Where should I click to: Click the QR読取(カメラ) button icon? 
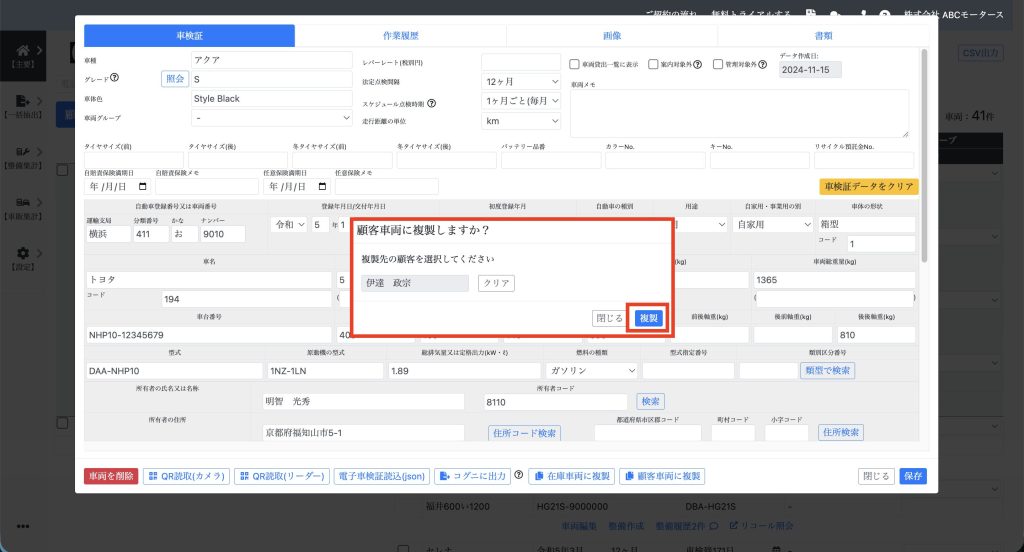tap(153, 477)
